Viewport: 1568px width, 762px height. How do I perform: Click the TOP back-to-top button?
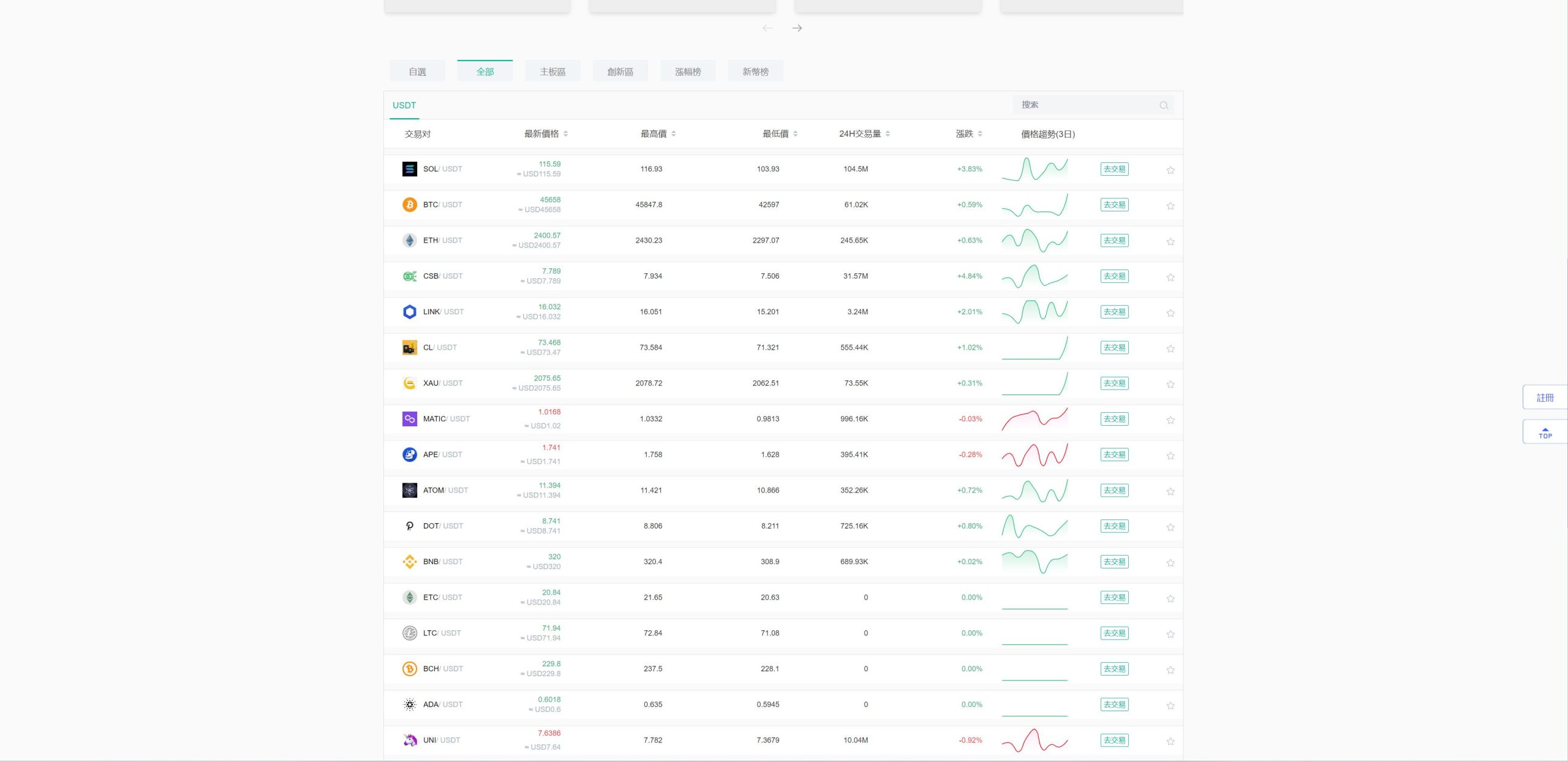point(1545,432)
